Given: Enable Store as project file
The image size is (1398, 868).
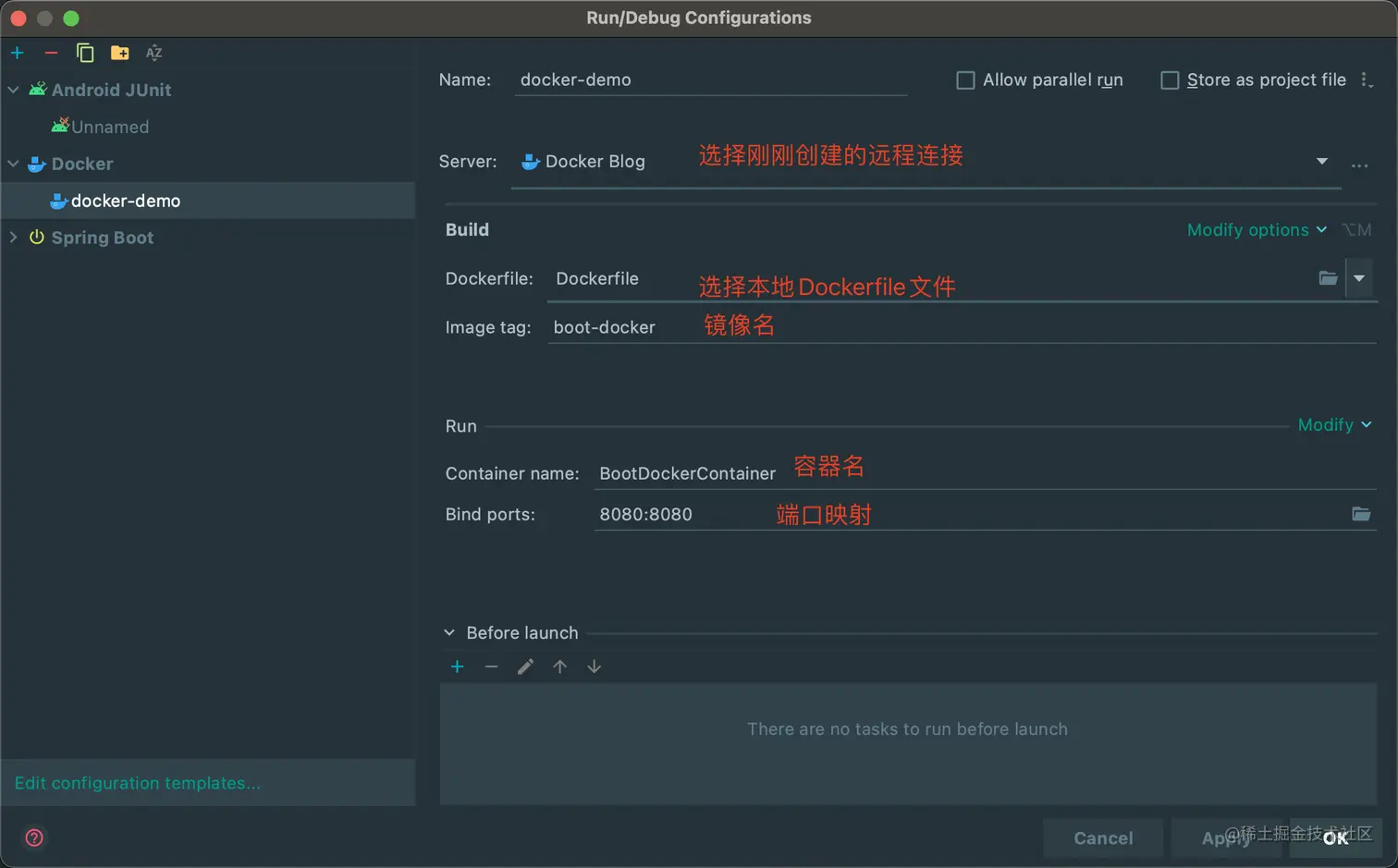Looking at the screenshot, I should tap(1170, 80).
